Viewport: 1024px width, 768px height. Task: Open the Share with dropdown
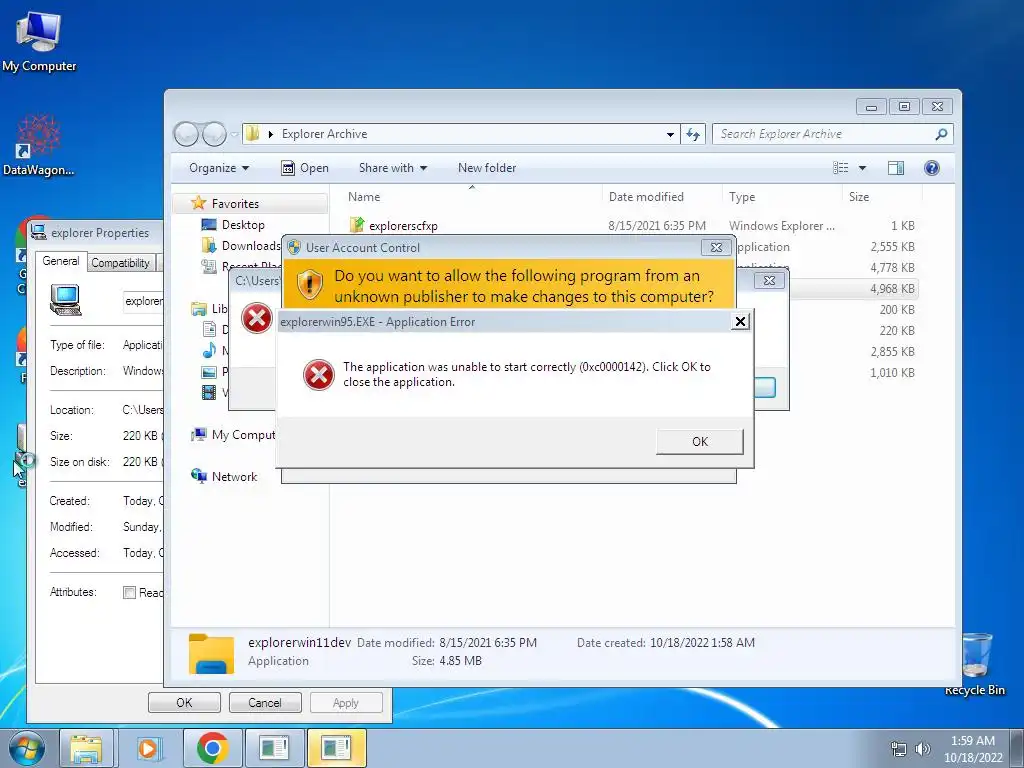tap(392, 168)
